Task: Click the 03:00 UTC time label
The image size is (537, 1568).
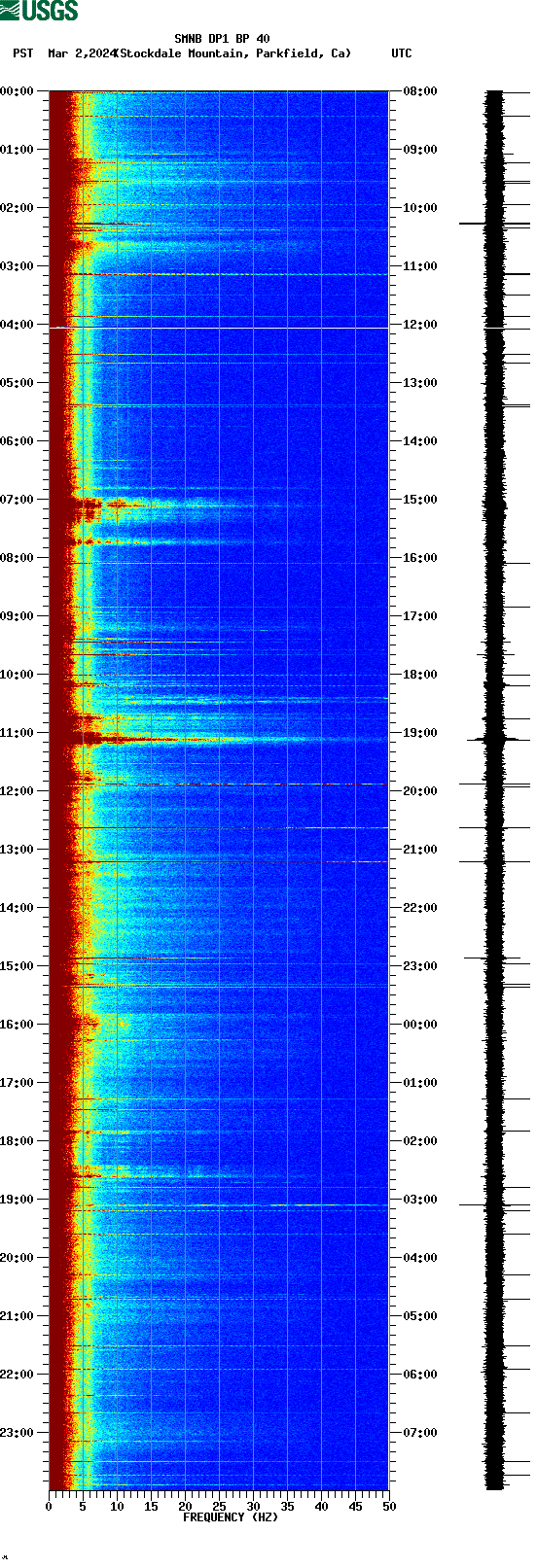Action: point(420,1200)
